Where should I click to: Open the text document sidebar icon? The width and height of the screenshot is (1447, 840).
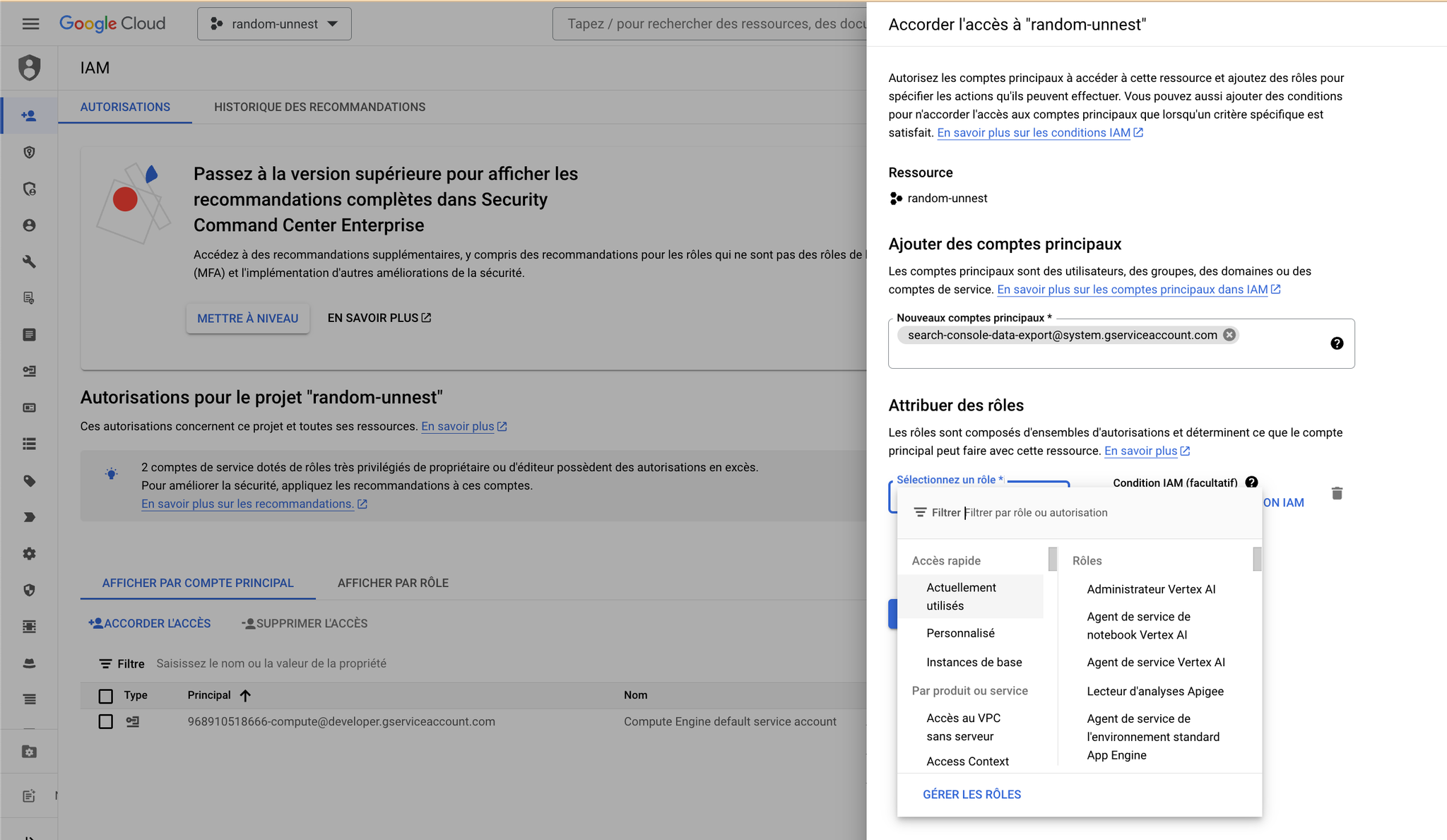click(29, 335)
